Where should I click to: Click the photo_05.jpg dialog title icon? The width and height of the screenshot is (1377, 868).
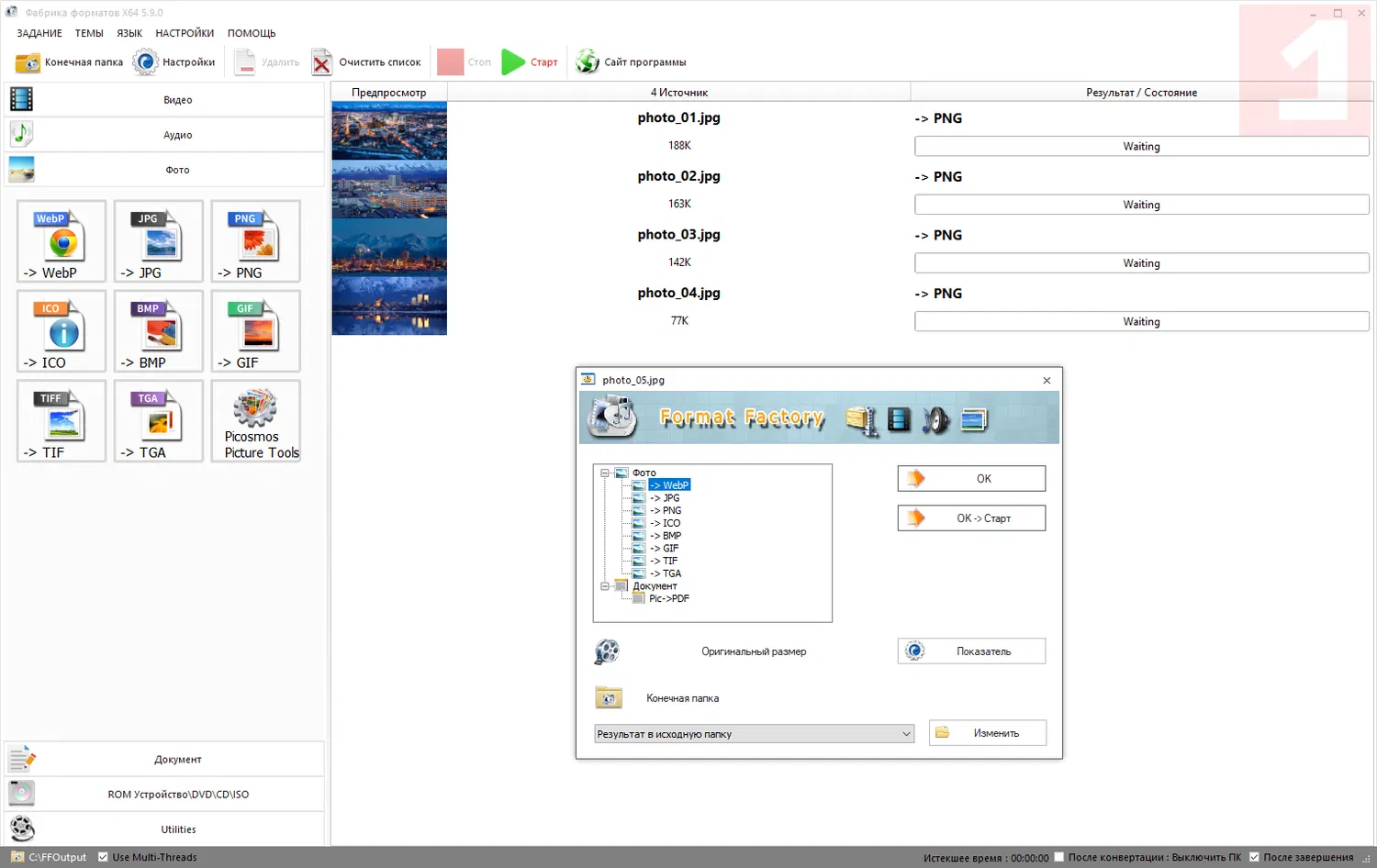click(x=588, y=379)
